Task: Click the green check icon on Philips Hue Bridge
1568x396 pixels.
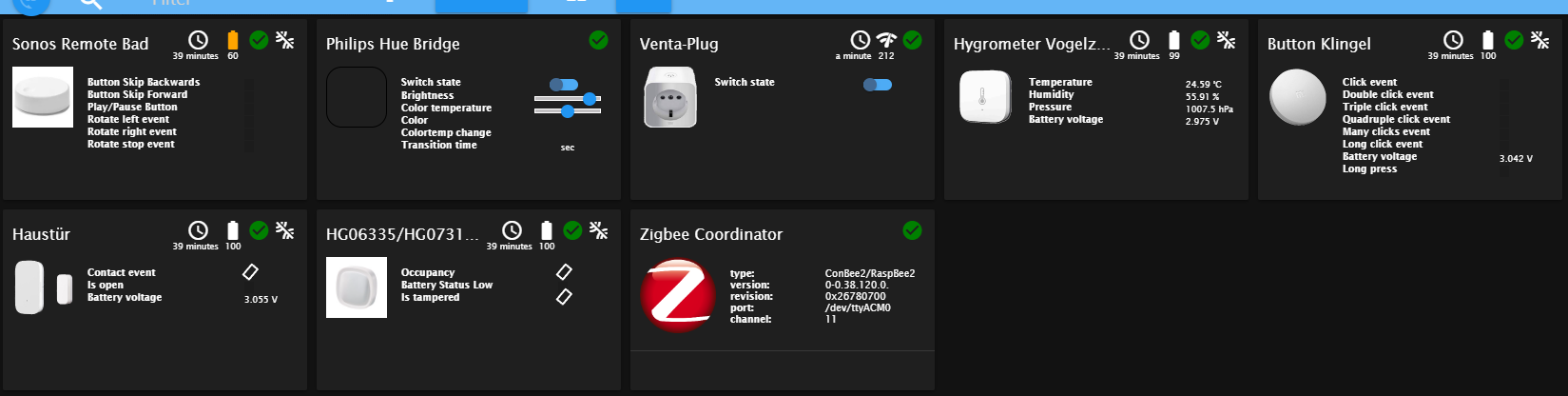Action: (x=598, y=40)
